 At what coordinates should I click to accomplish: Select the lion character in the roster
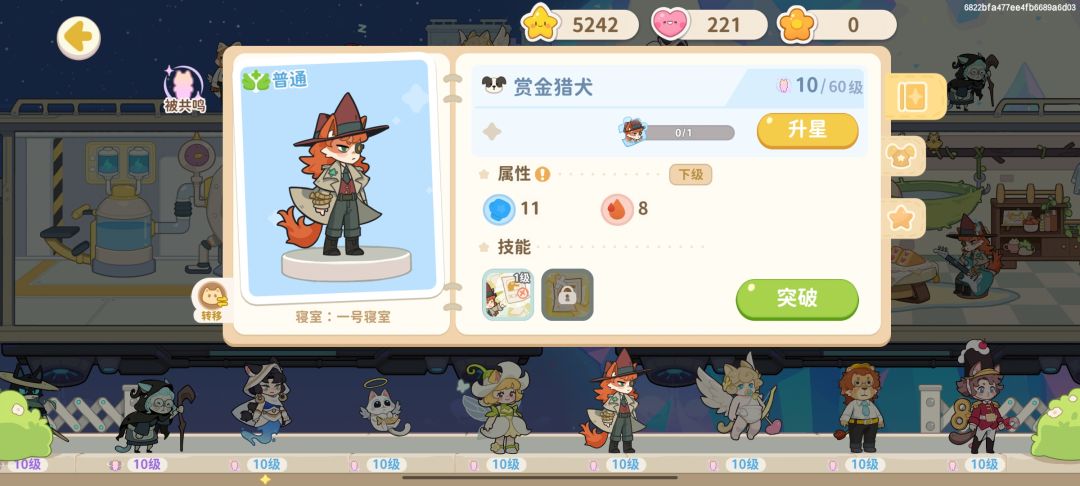[860, 408]
